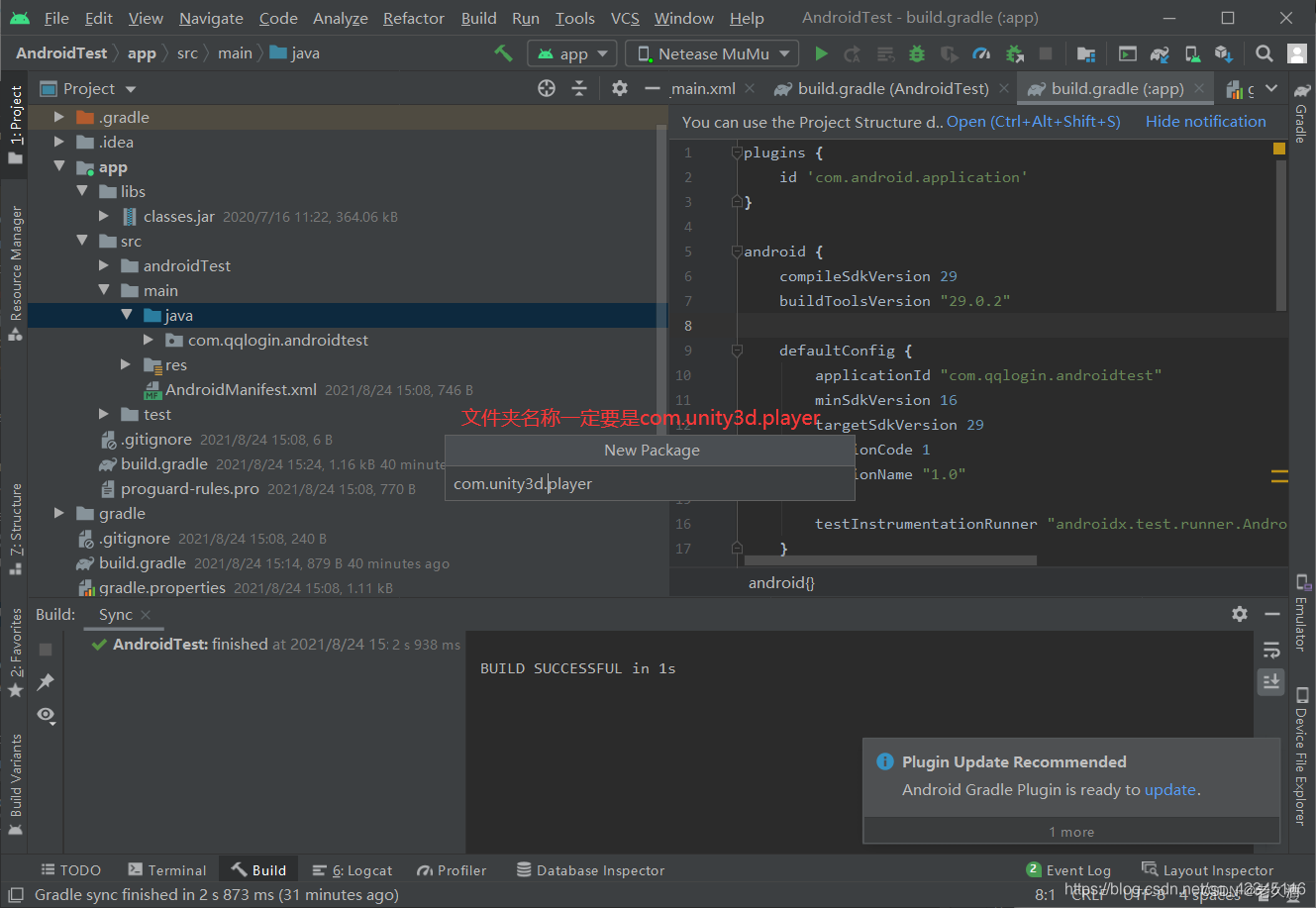The width and height of the screenshot is (1316, 908).
Task: Open the Gradle panel on the right sidebar
Action: coord(1300,122)
